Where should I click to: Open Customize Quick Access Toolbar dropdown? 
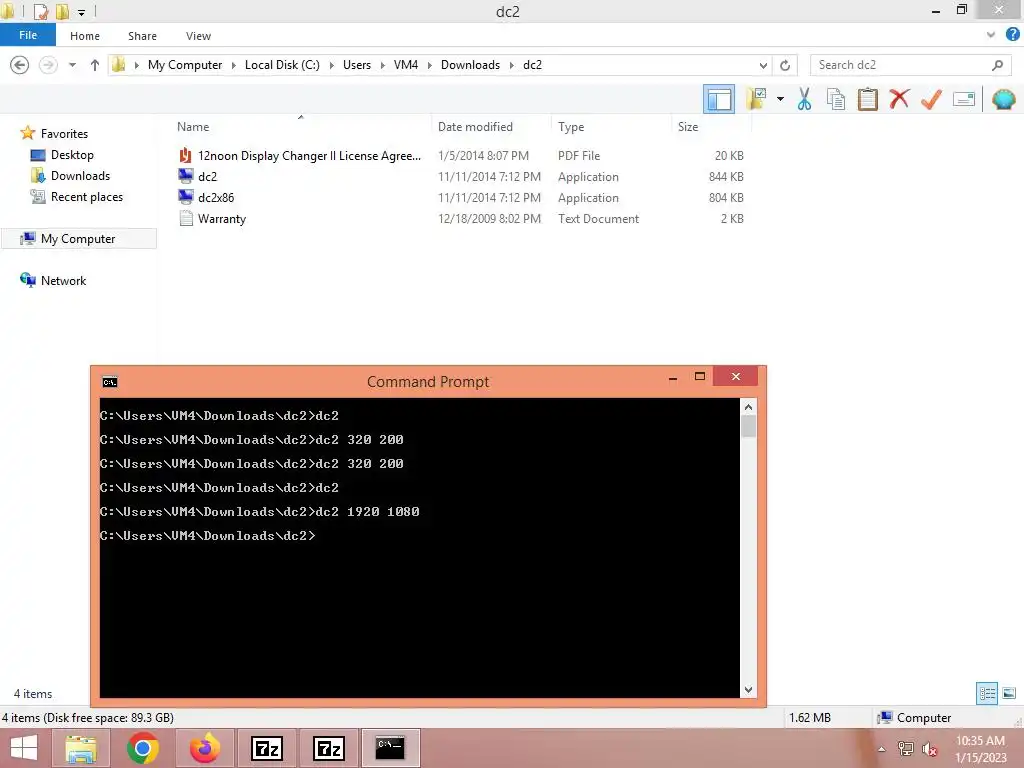pyautogui.click(x=82, y=12)
